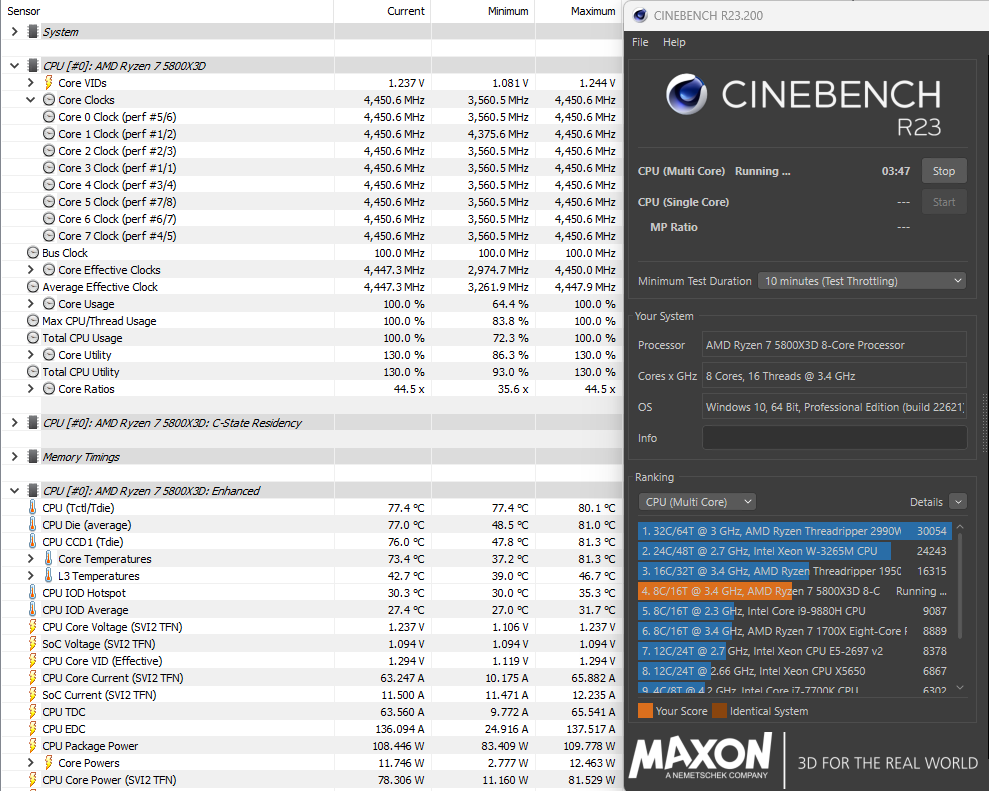This screenshot has width=989, height=791.
Task: Select the Threadripper 2990W ranking entry
Action: 793,531
